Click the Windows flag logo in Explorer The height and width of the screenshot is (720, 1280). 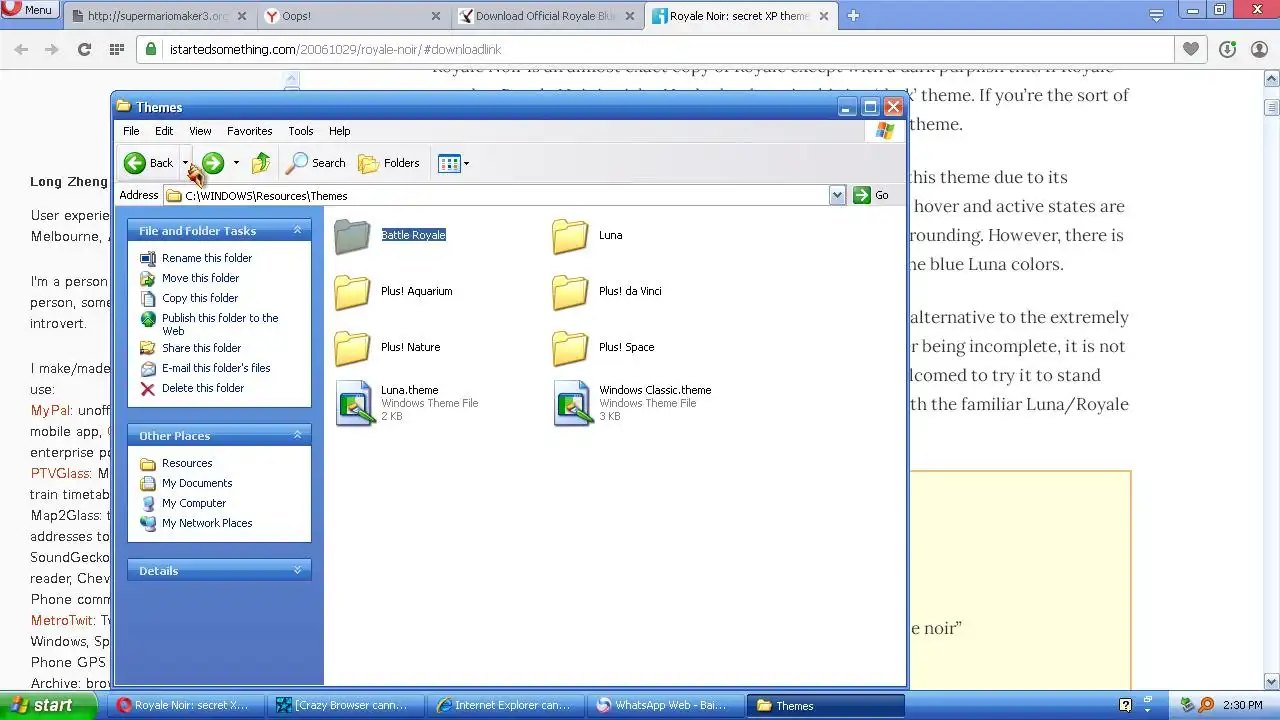(884, 131)
